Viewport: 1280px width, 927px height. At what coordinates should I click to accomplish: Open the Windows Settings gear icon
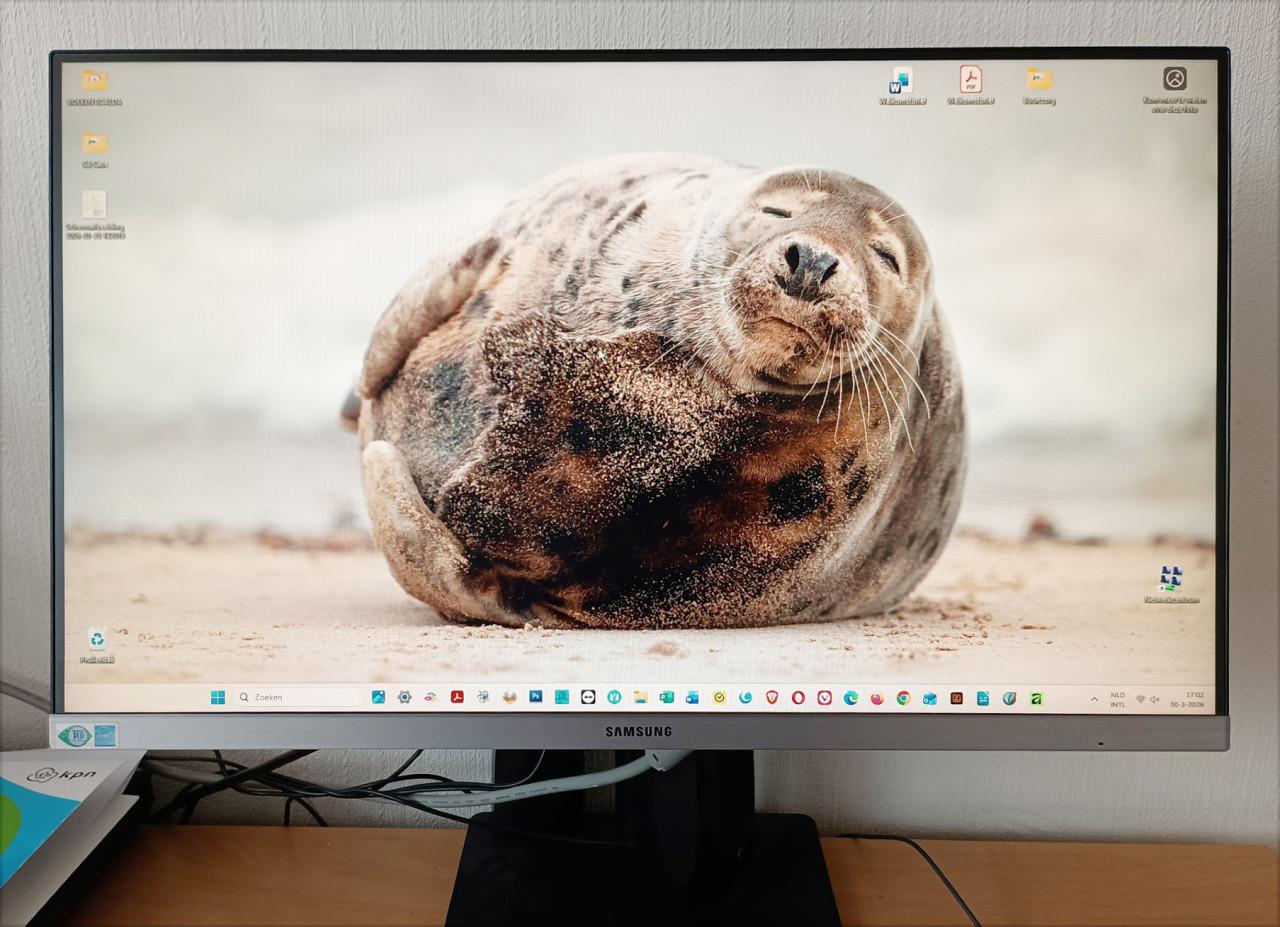pyautogui.click(x=405, y=697)
